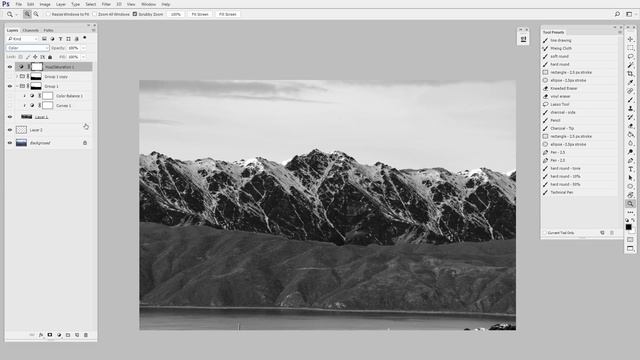
Task: Click the delete layer trash icon
Action: [86, 335]
